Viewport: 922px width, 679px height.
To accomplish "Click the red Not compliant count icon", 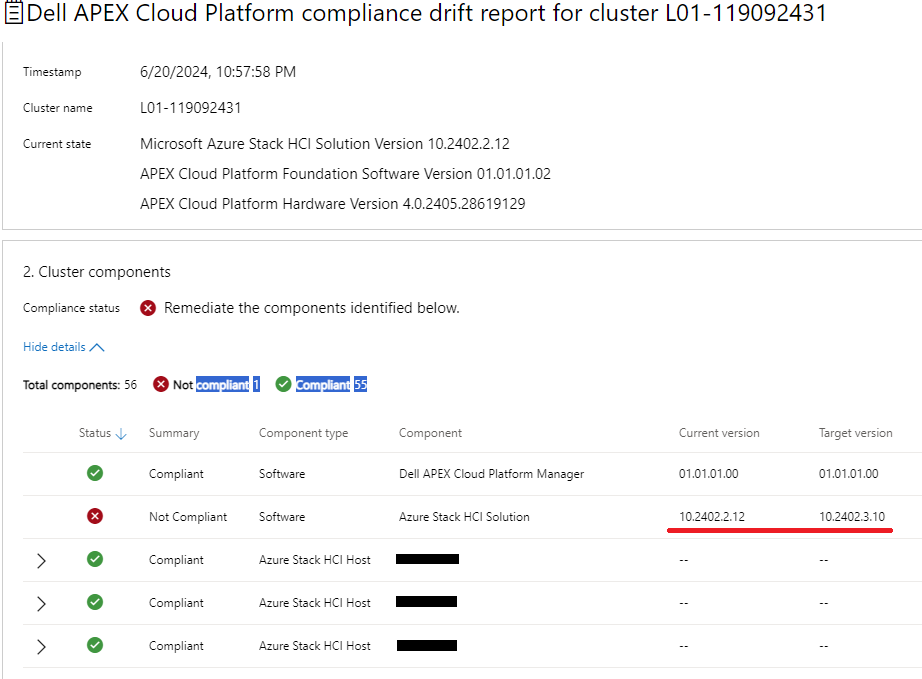I will point(161,384).
